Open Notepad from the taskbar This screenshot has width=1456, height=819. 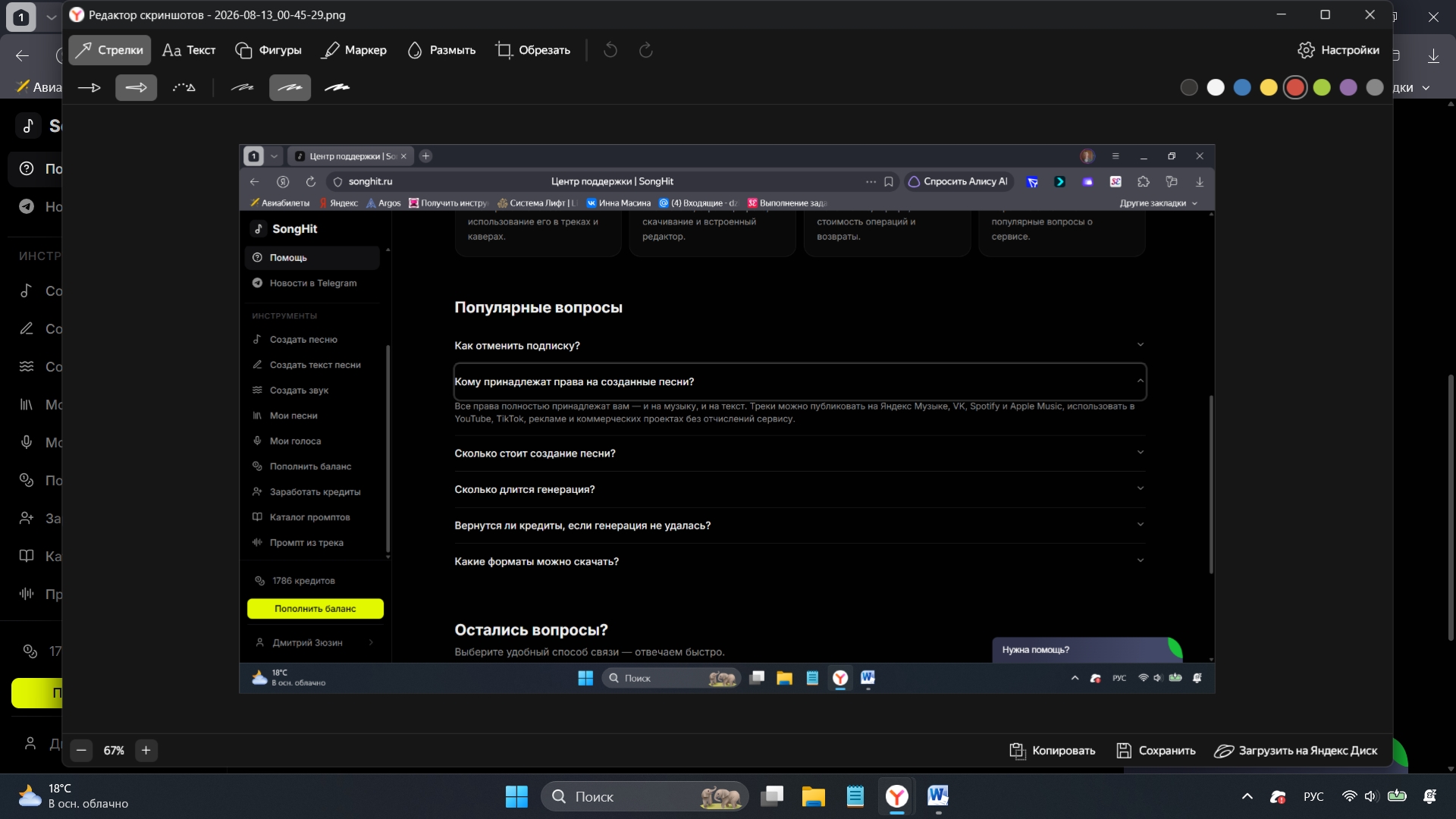(855, 796)
